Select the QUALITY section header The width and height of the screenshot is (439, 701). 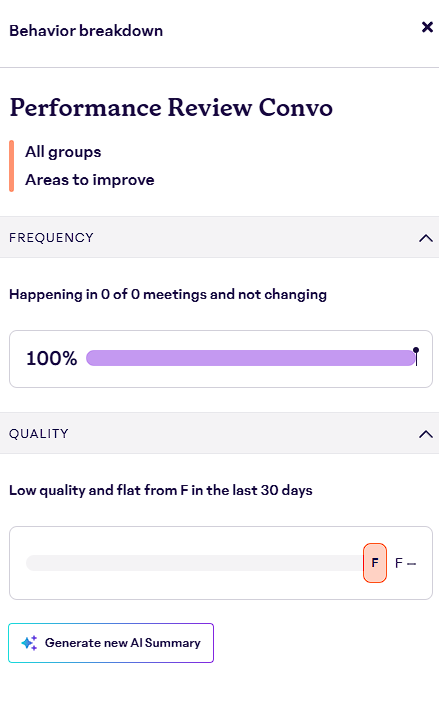coord(220,433)
